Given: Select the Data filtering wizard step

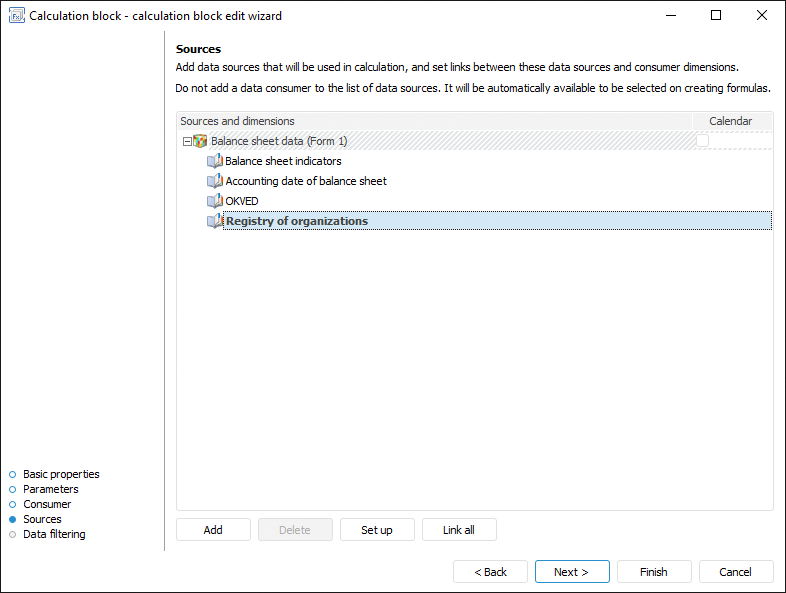Looking at the screenshot, I should 54,534.
